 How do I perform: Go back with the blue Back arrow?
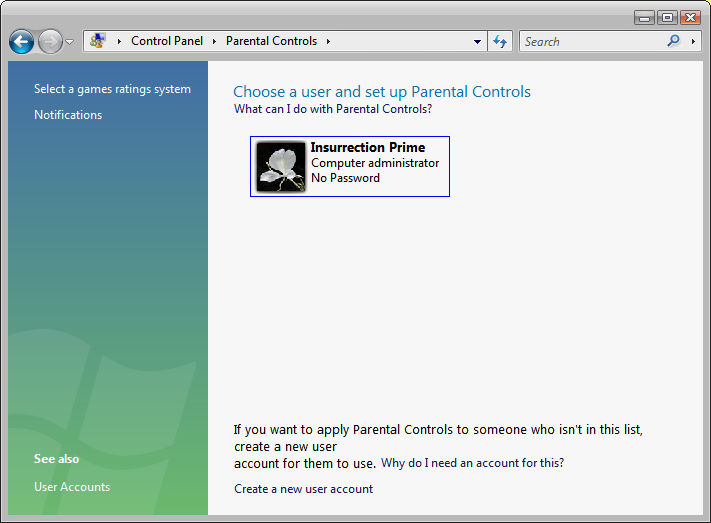click(21, 42)
